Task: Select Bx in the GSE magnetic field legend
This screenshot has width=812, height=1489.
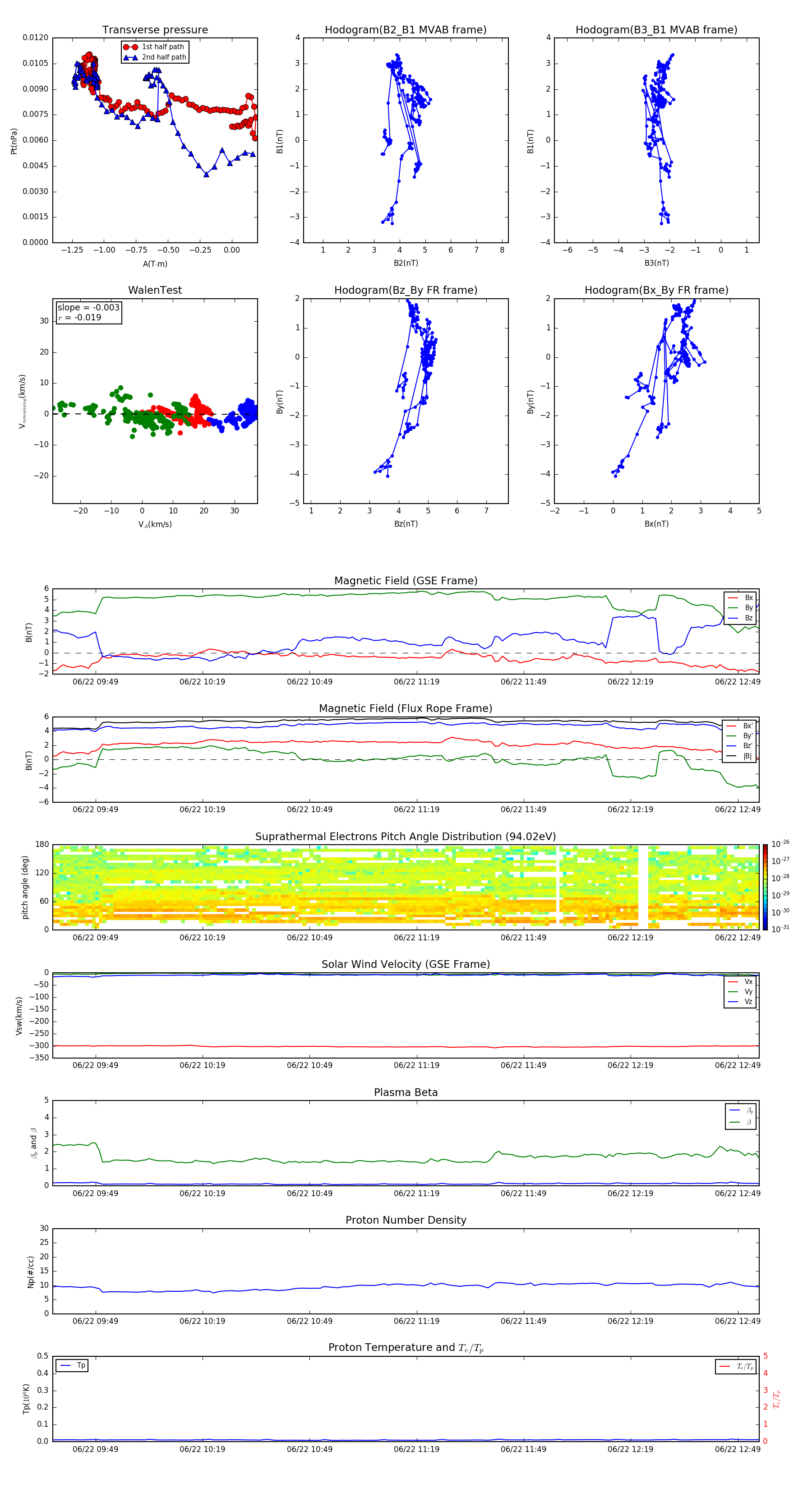Action: pyautogui.click(x=740, y=598)
